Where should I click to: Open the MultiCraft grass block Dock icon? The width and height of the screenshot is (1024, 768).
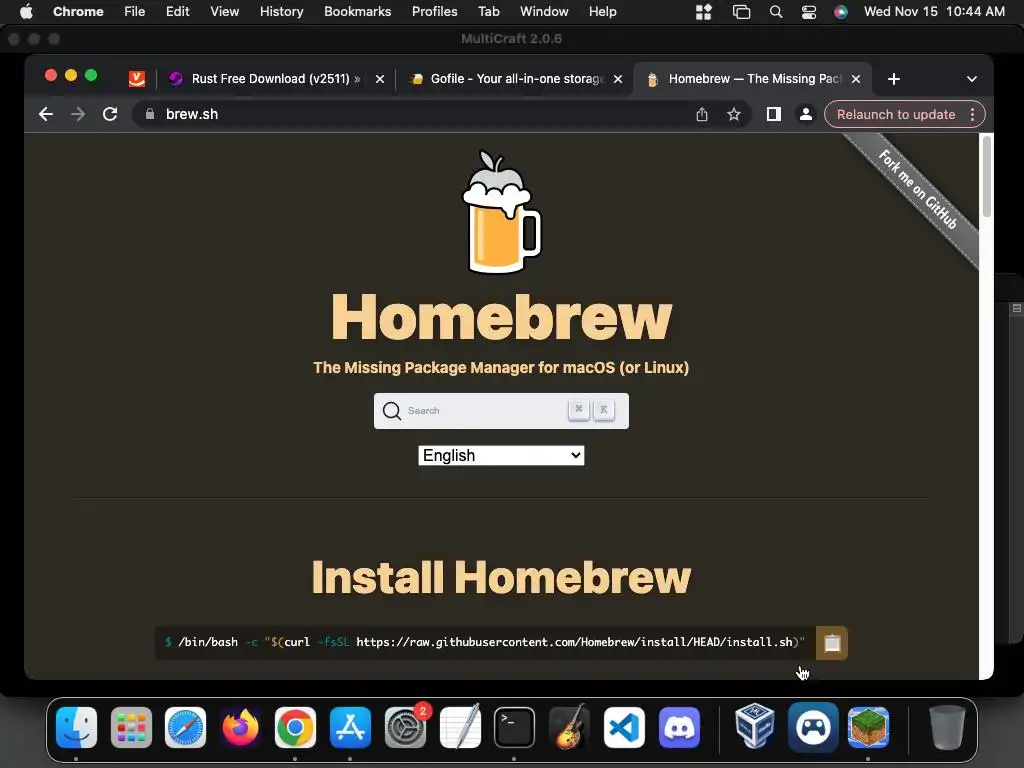point(868,727)
